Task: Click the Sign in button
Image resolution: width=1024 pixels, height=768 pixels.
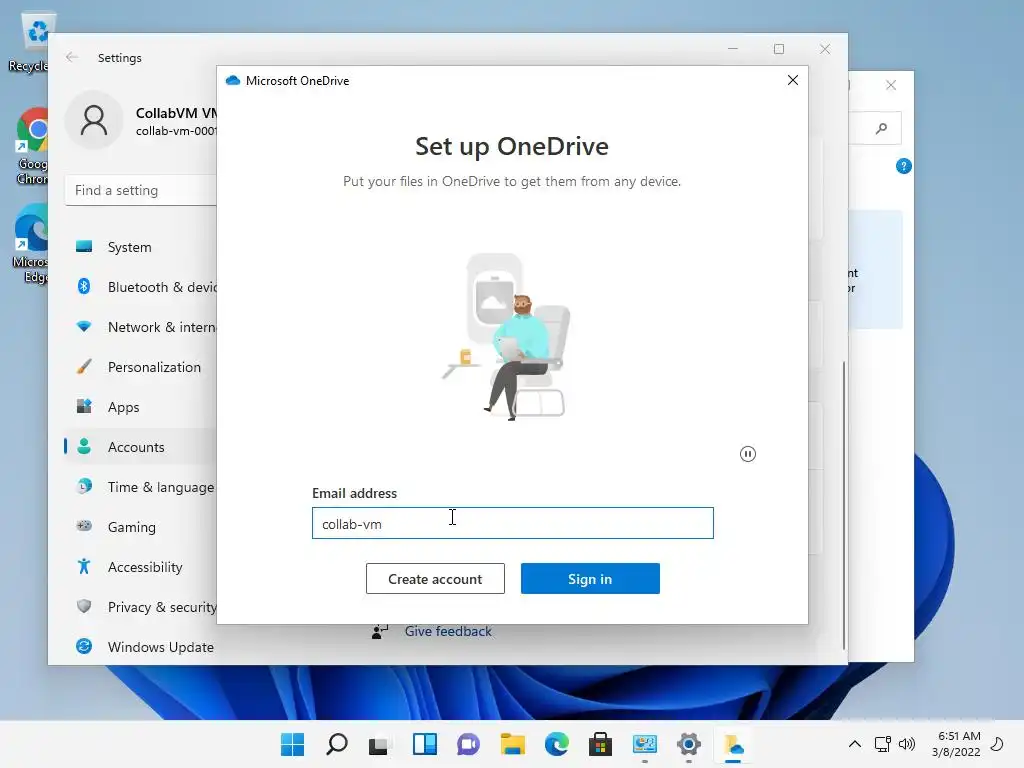Action: tap(590, 579)
